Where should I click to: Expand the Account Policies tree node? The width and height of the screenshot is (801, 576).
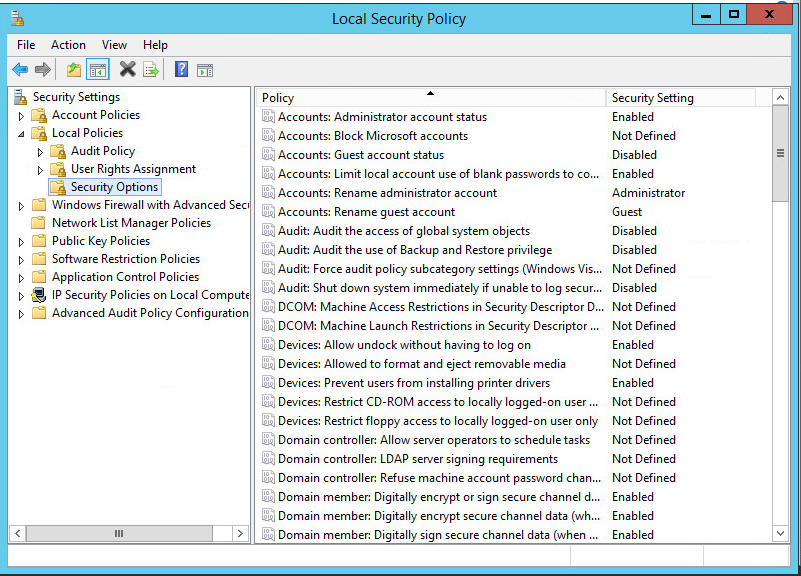[x=22, y=116]
